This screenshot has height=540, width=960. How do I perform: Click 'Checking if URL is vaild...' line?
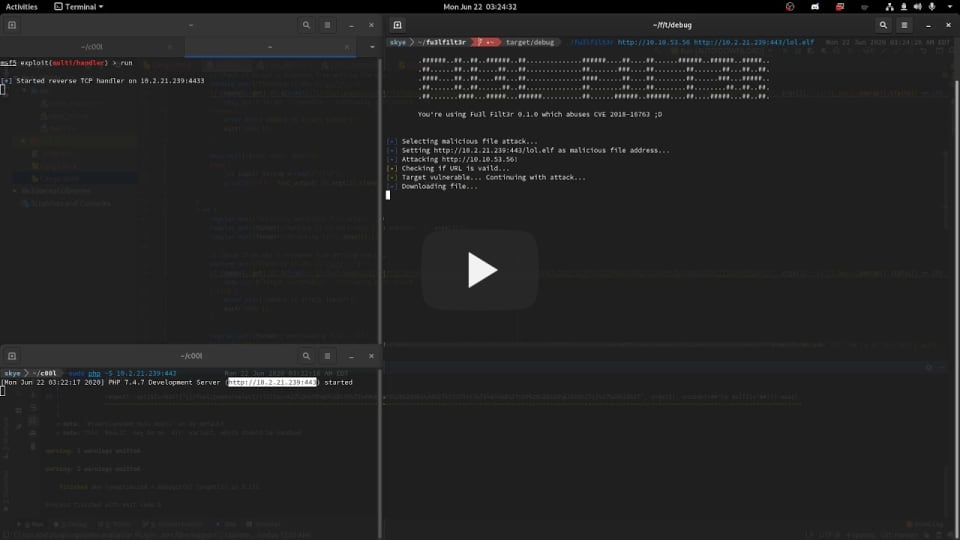click(x=449, y=168)
